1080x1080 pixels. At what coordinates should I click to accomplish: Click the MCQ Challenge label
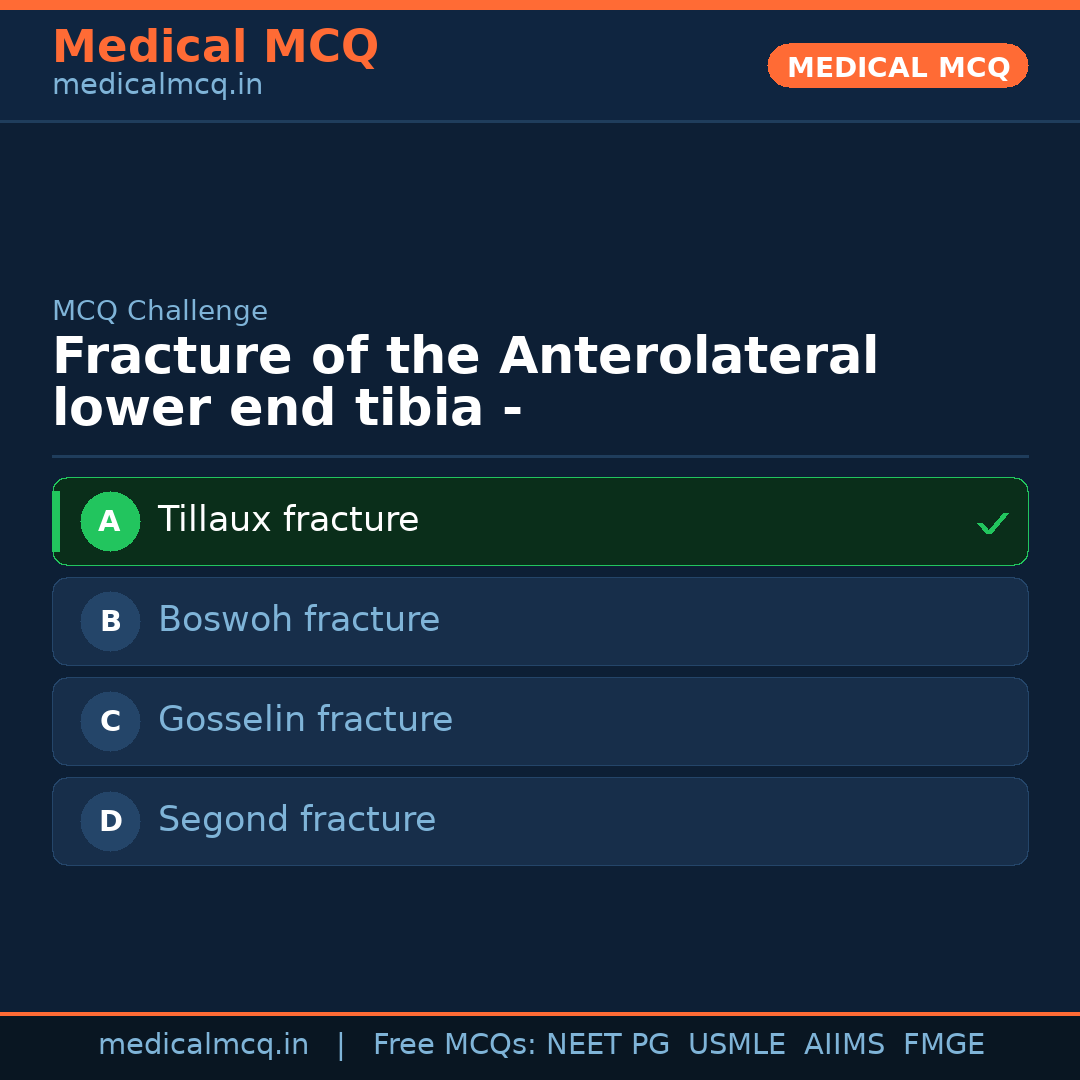point(160,311)
